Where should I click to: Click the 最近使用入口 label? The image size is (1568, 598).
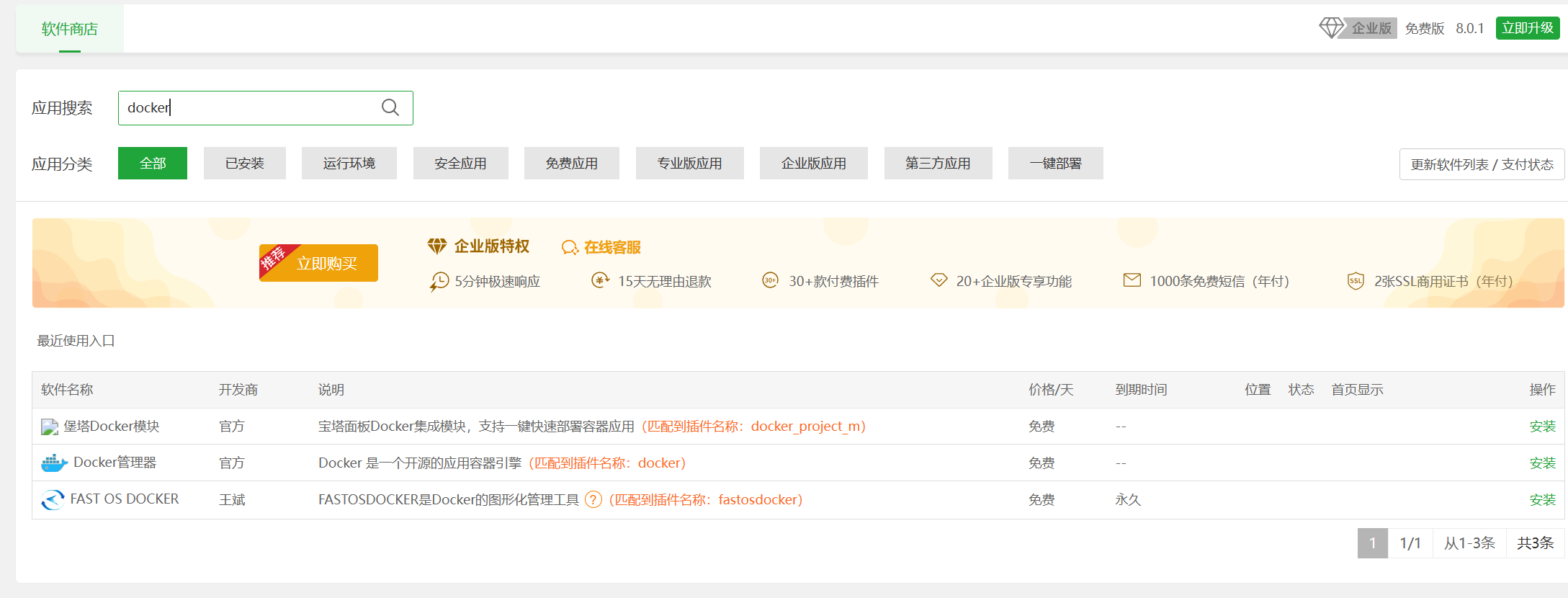point(76,341)
